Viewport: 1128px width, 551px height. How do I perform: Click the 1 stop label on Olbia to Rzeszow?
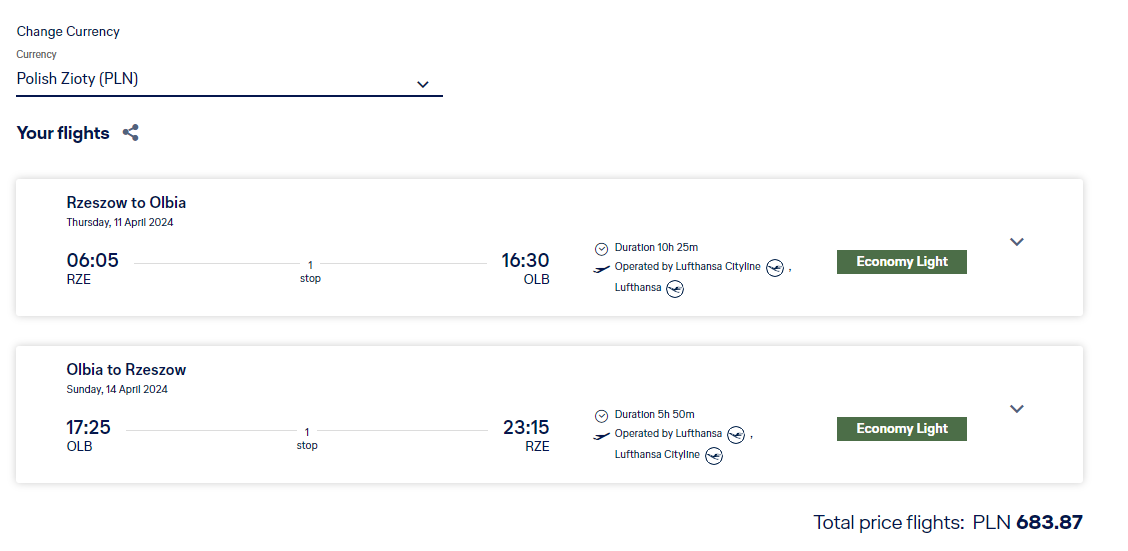(x=307, y=438)
